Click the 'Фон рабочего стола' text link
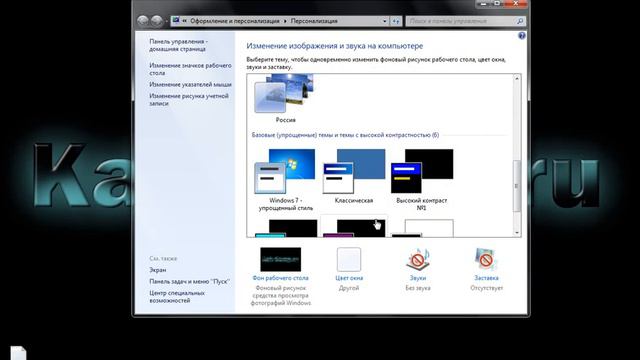 click(x=280, y=278)
